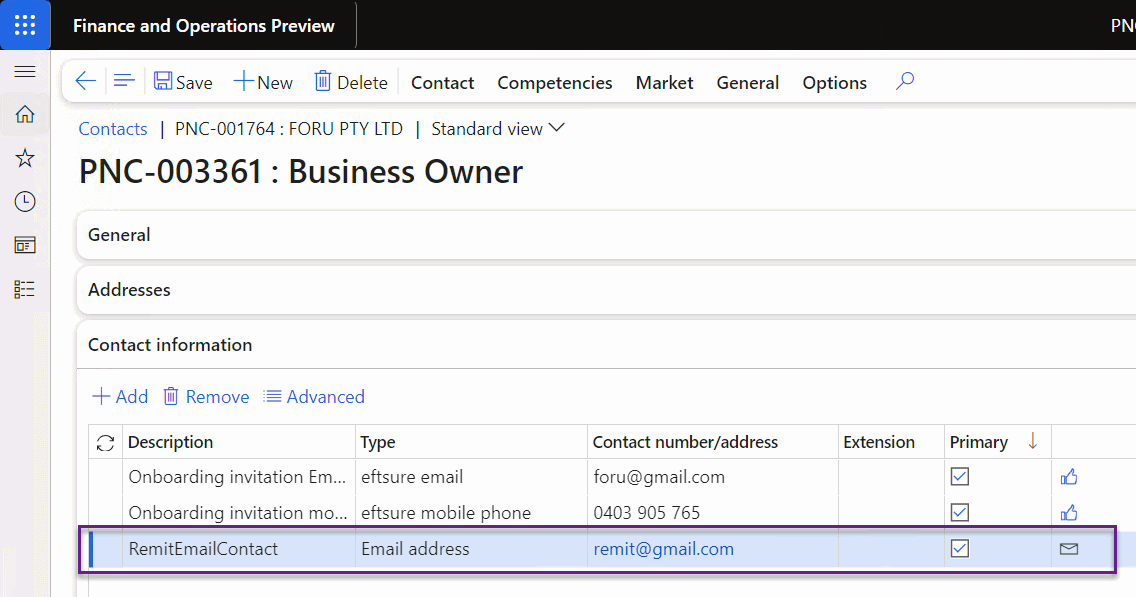Expand the General fasttab section
The height and width of the screenshot is (597, 1136).
[x=606, y=235]
